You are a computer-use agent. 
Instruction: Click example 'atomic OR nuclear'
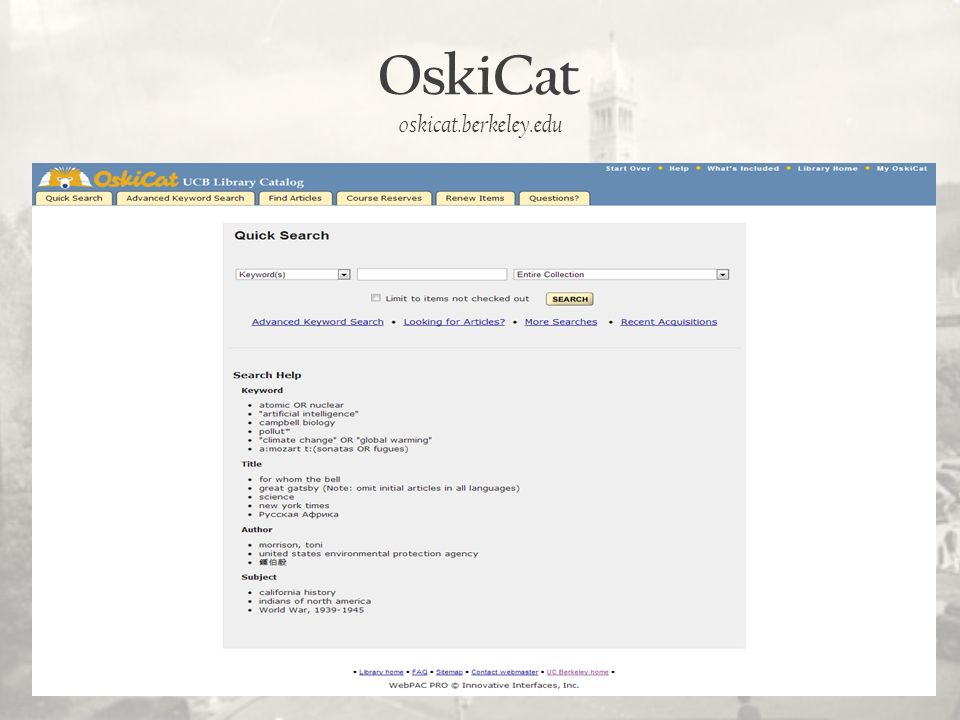pos(301,405)
